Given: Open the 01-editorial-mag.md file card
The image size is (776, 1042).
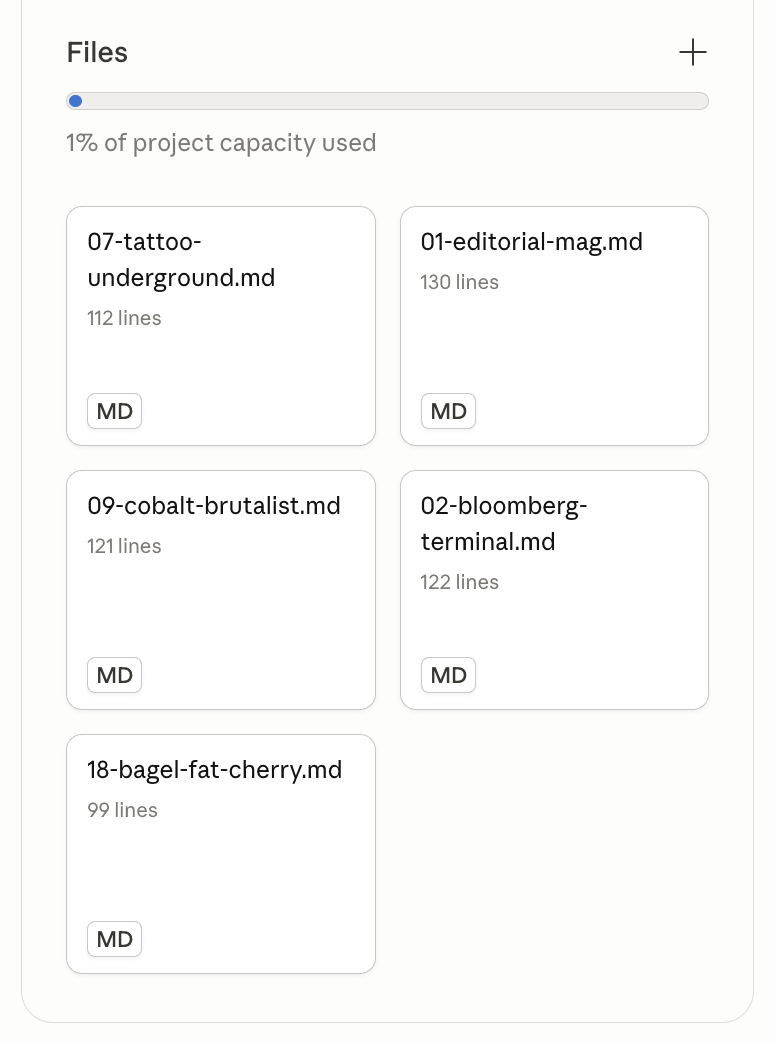Looking at the screenshot, I should click(x=555, y=326).
